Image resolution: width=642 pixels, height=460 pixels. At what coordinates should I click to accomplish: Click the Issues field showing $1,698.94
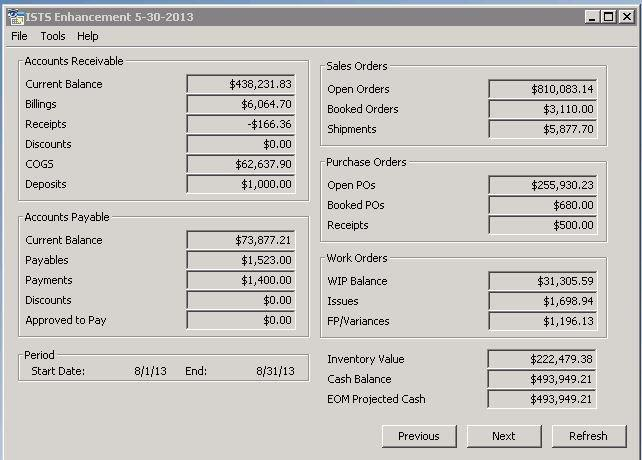(543, 301)
